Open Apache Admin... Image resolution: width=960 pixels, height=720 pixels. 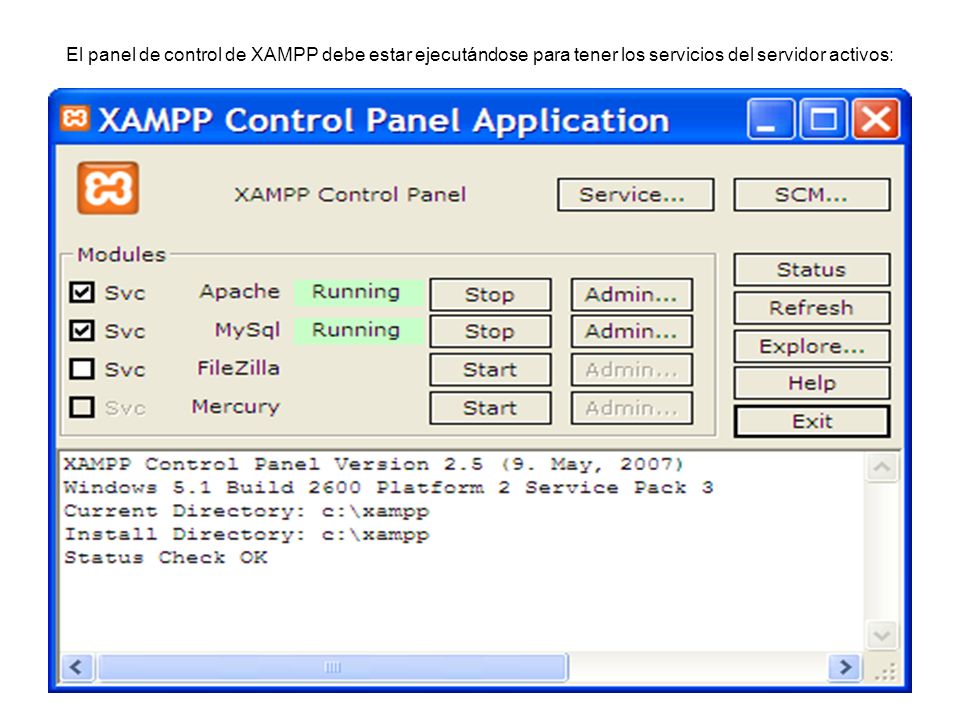(632, 294)
